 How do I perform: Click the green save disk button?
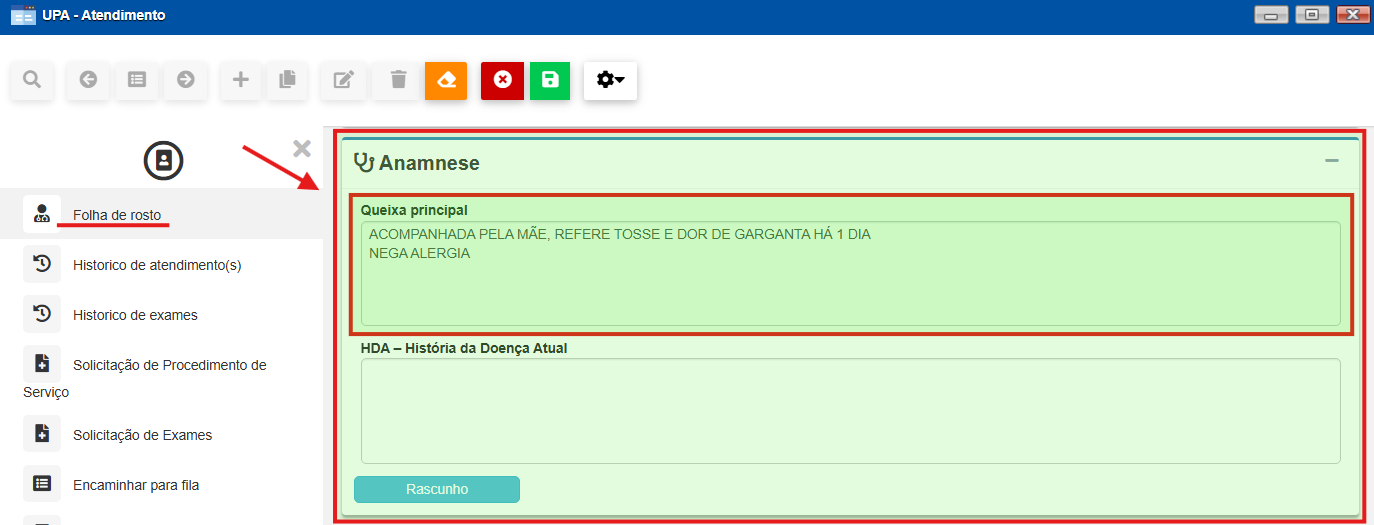point(550,80)
